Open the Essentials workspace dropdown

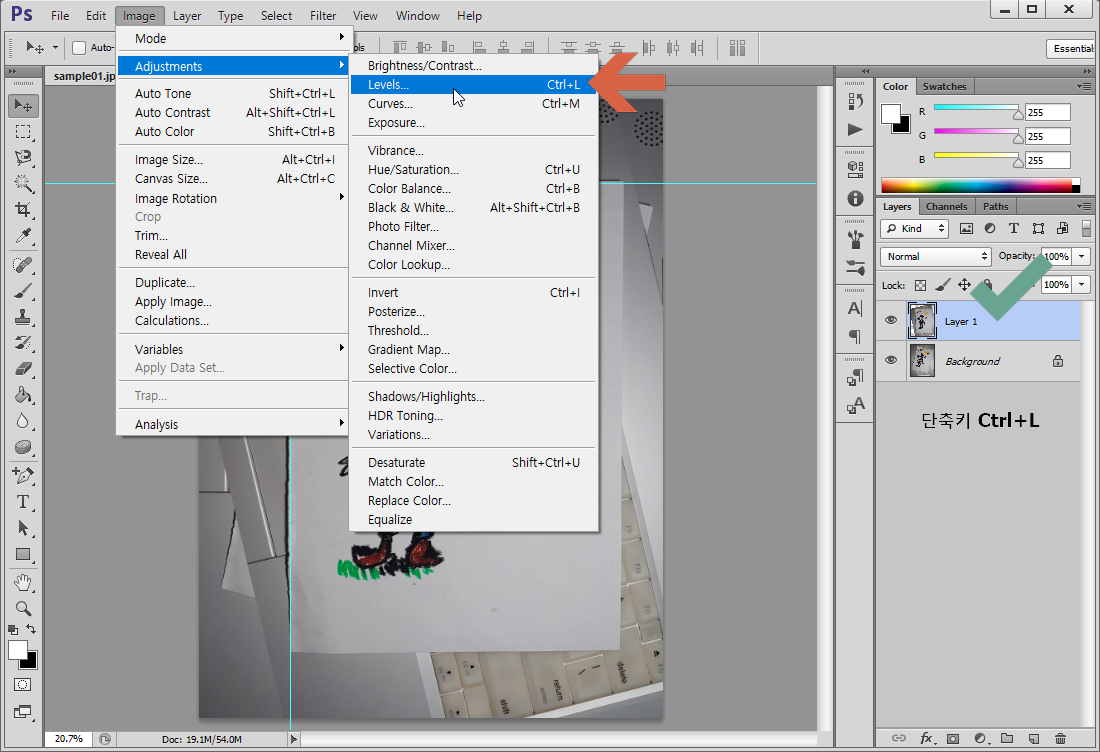click(1071, 48)
